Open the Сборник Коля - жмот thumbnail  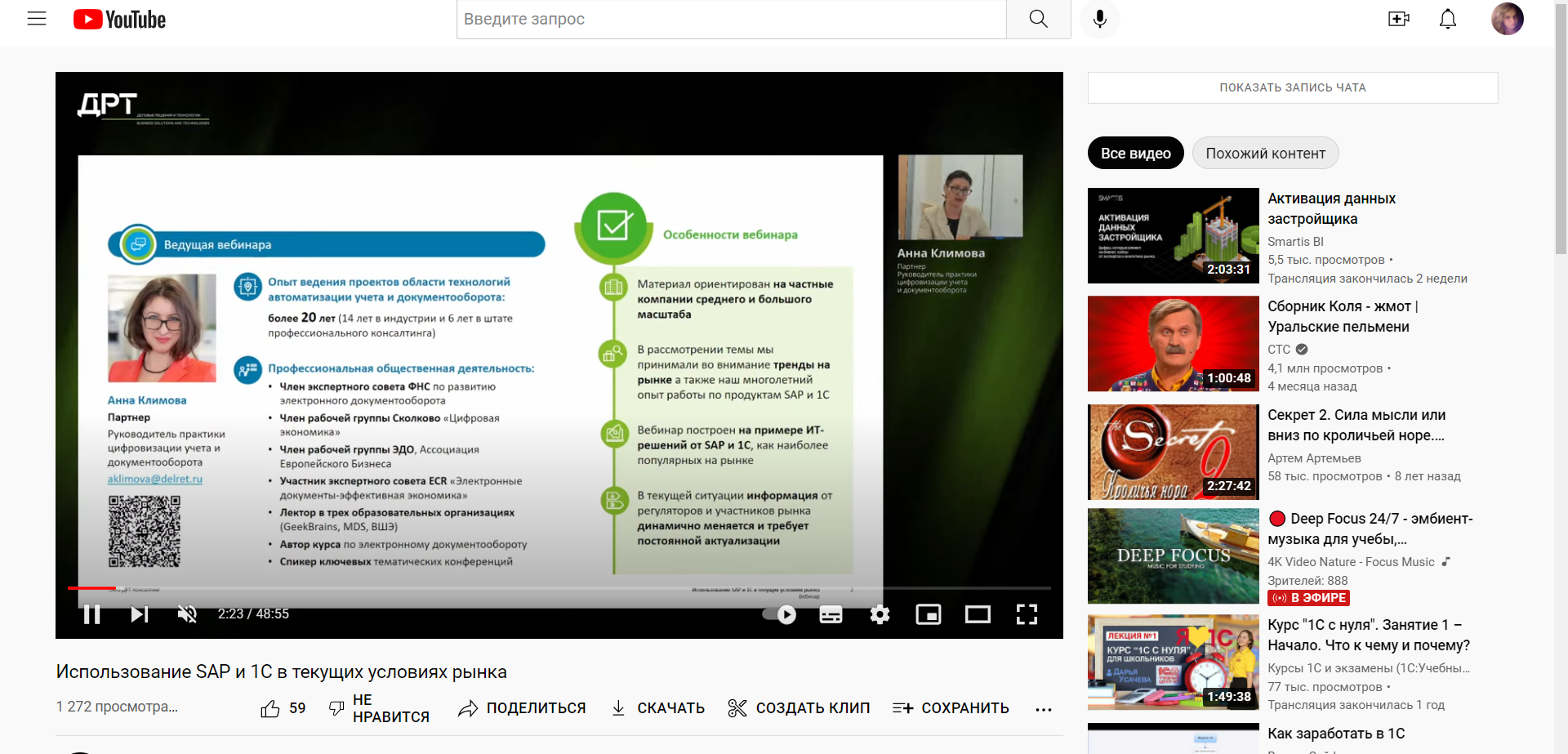coord(1173,343)
